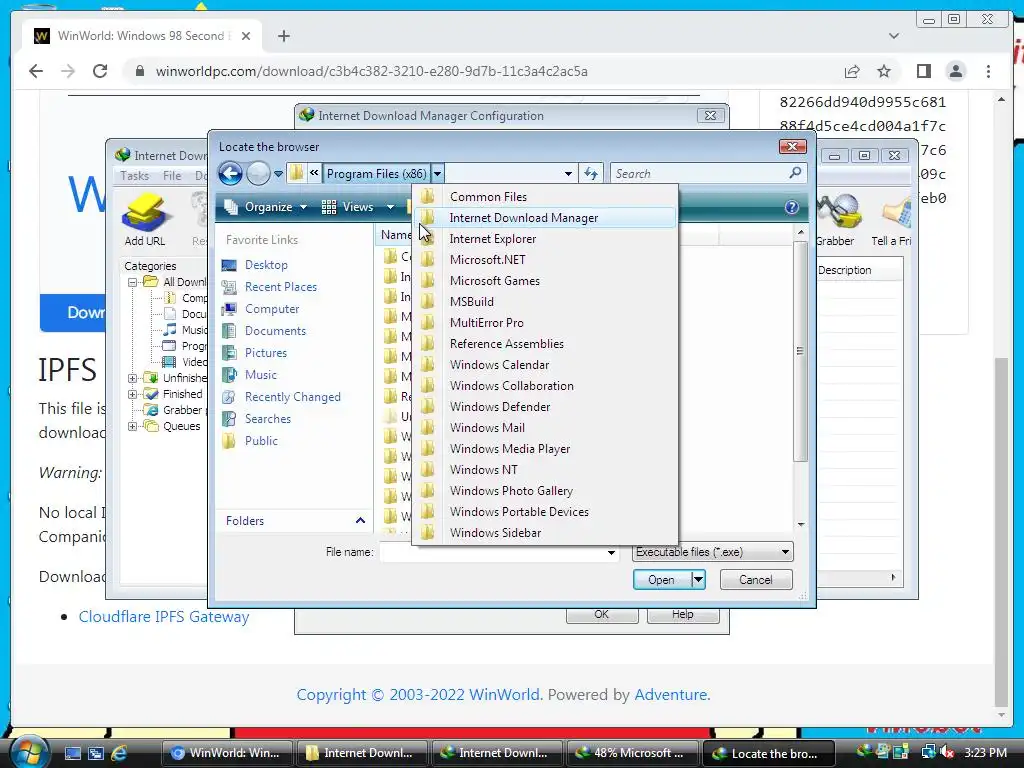Open Recently Changed favorite link
1024x768 pixels.
click(293, 397)
